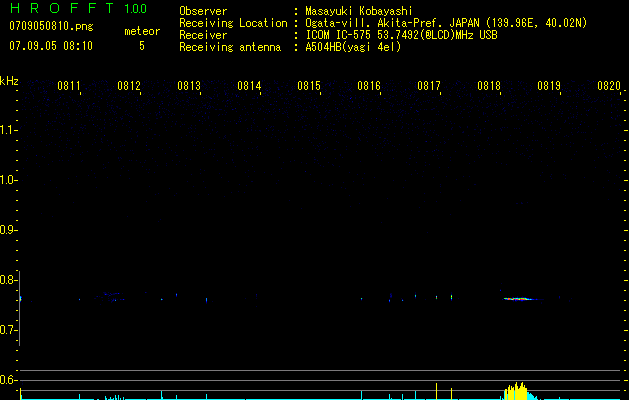Click the Receiving antenna field label
The image size is (629, 400).
coord(230,47)
